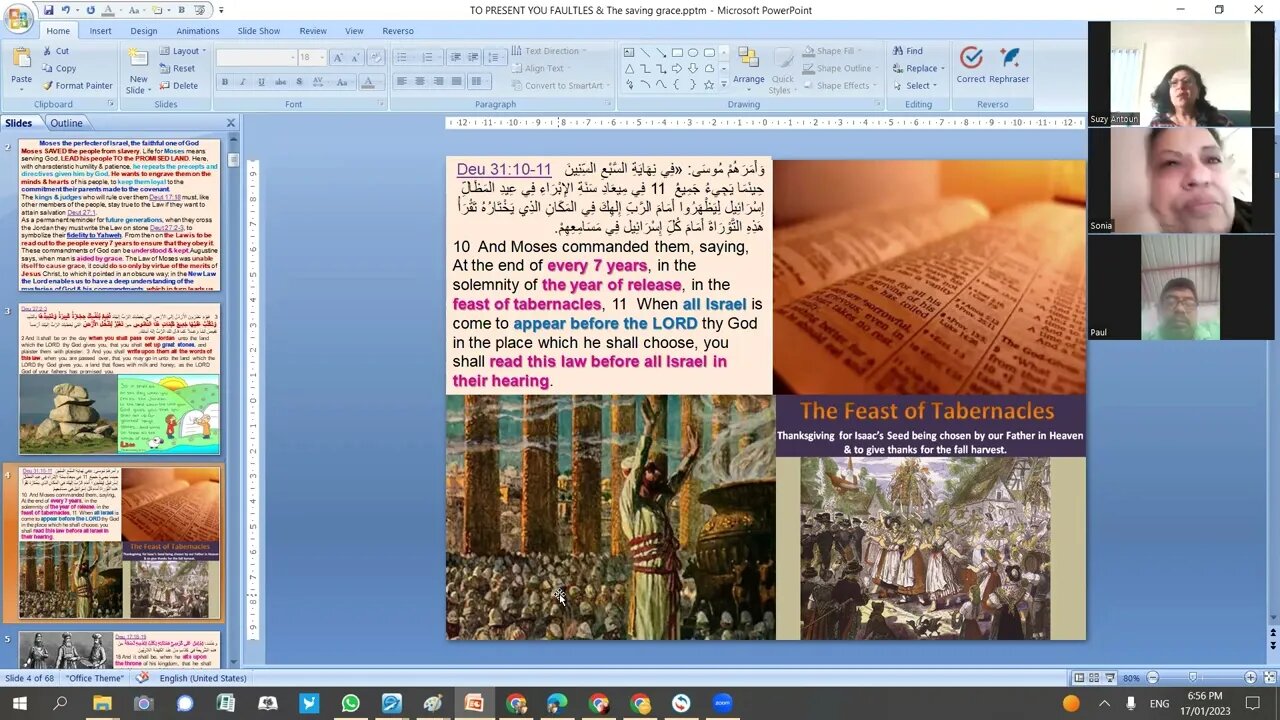Image resolution: width=1280 pixels, height=720 pixels.
Task: Align text to the right
Action: point(438,82)
